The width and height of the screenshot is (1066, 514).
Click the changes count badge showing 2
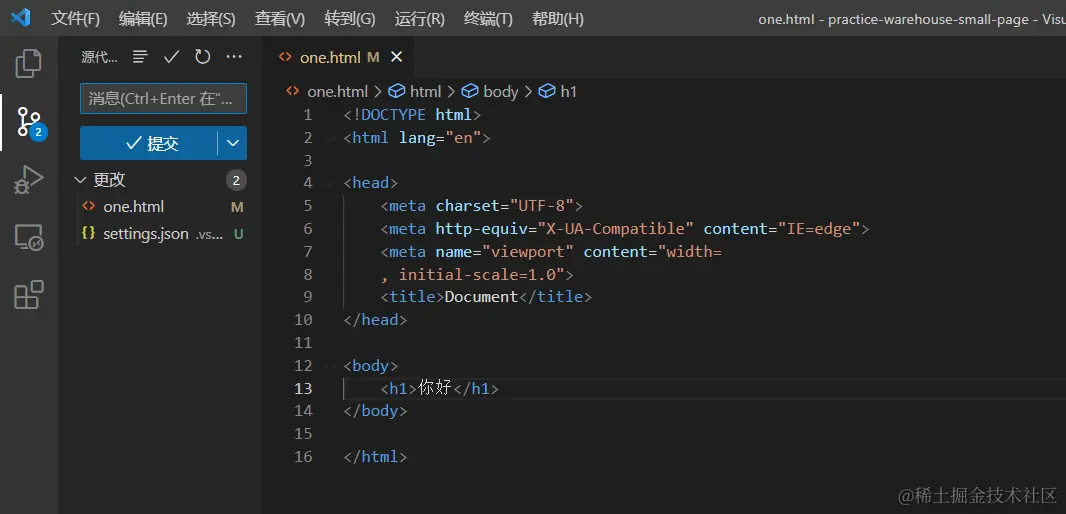pos(236,180)
